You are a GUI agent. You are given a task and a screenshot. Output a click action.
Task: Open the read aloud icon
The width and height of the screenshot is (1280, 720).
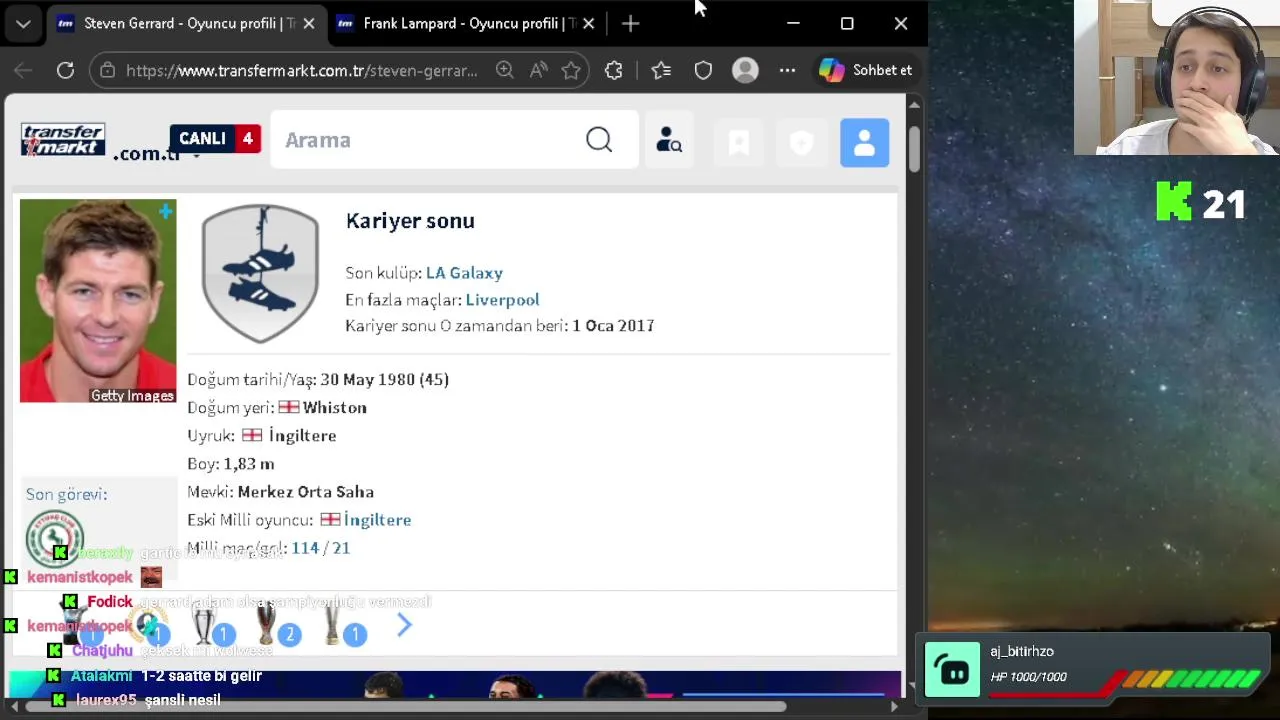tap(538, 70)
